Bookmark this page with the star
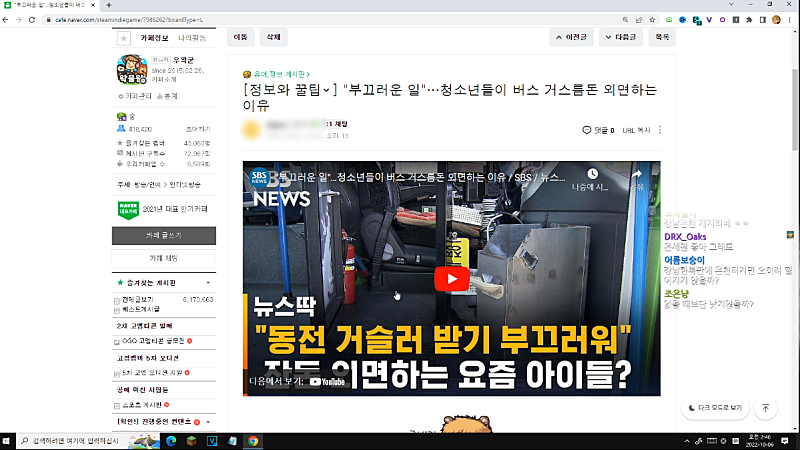Viewport: 800px width, 450px height. pyautogui.click(x=652, y=20)
